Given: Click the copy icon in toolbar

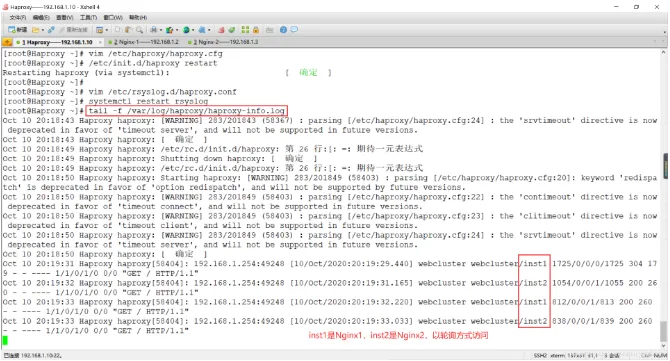Looking at the screenshot, I should [118, 29].
